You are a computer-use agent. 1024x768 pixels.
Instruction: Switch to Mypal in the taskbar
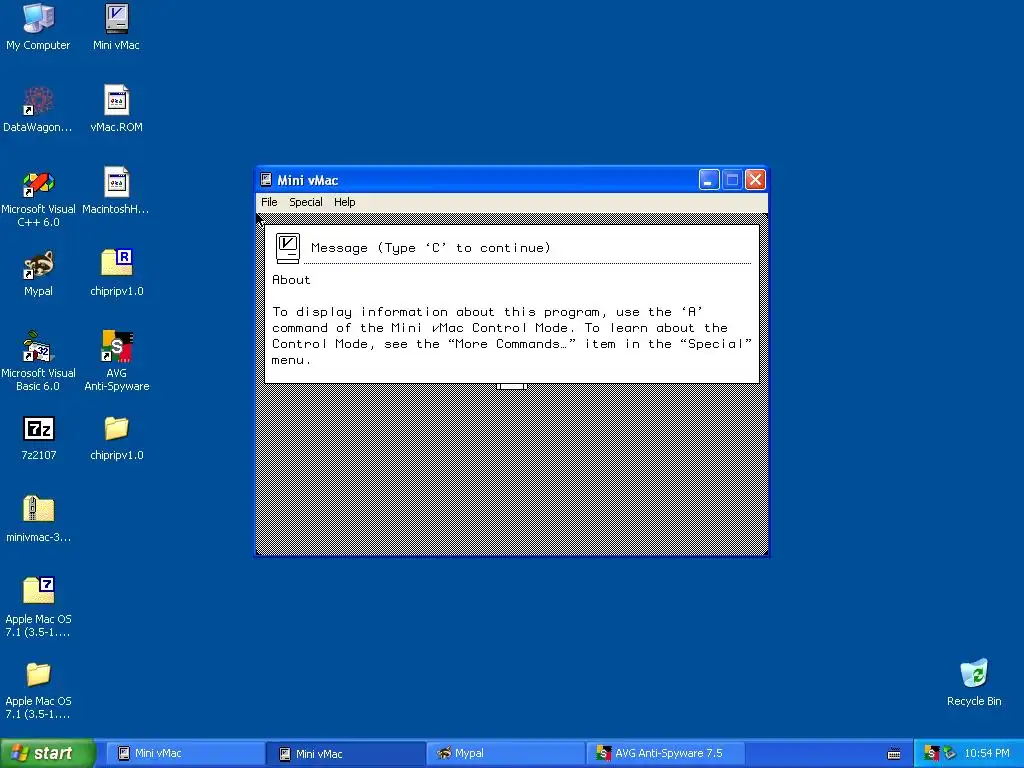pos(506,754)
